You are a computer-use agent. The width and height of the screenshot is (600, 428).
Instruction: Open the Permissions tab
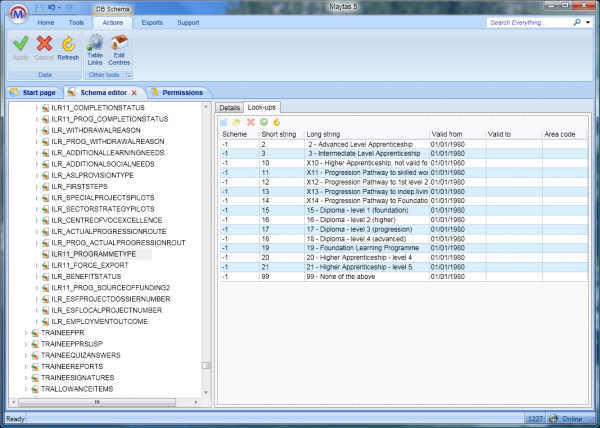pos(180,92)
